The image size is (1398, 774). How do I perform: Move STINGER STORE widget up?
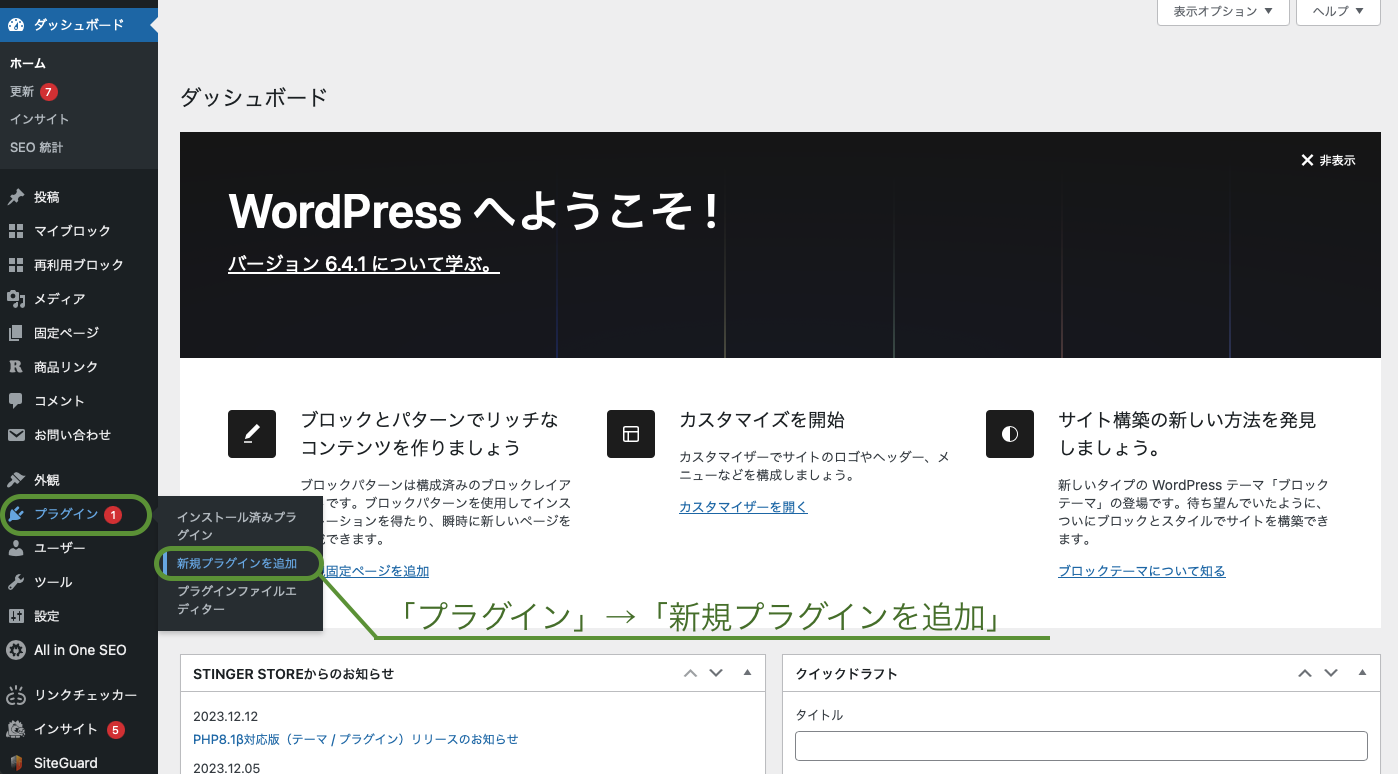click(690, 673)
